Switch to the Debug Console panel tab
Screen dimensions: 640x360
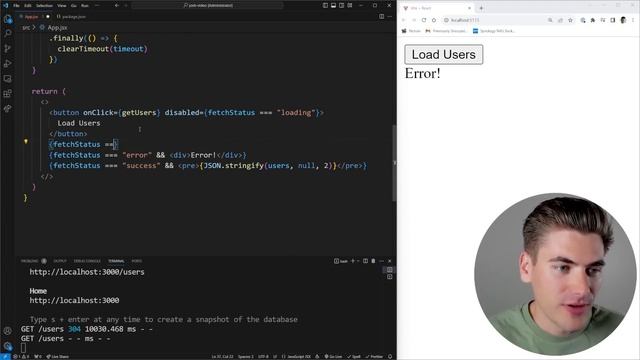pos(87,261)
